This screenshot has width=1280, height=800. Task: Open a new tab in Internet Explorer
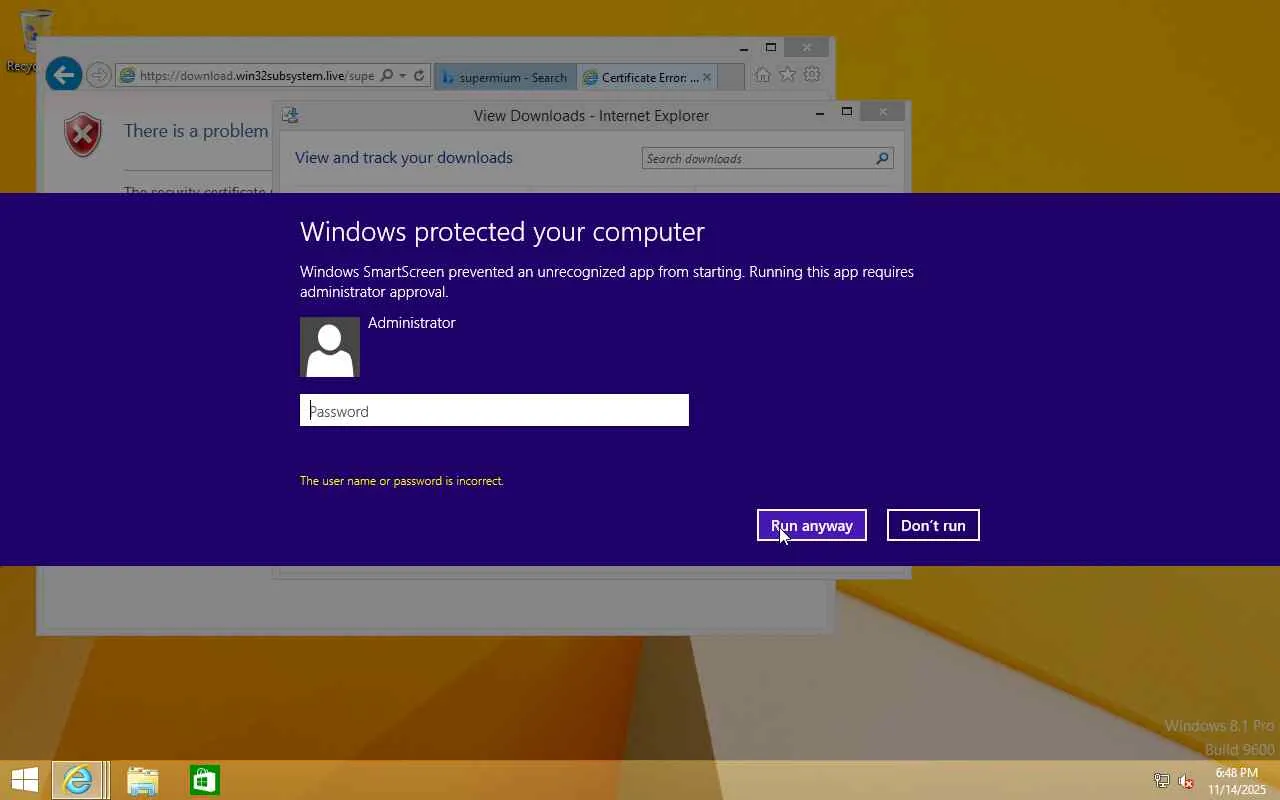pyautogui.click(x=731, y=77)
